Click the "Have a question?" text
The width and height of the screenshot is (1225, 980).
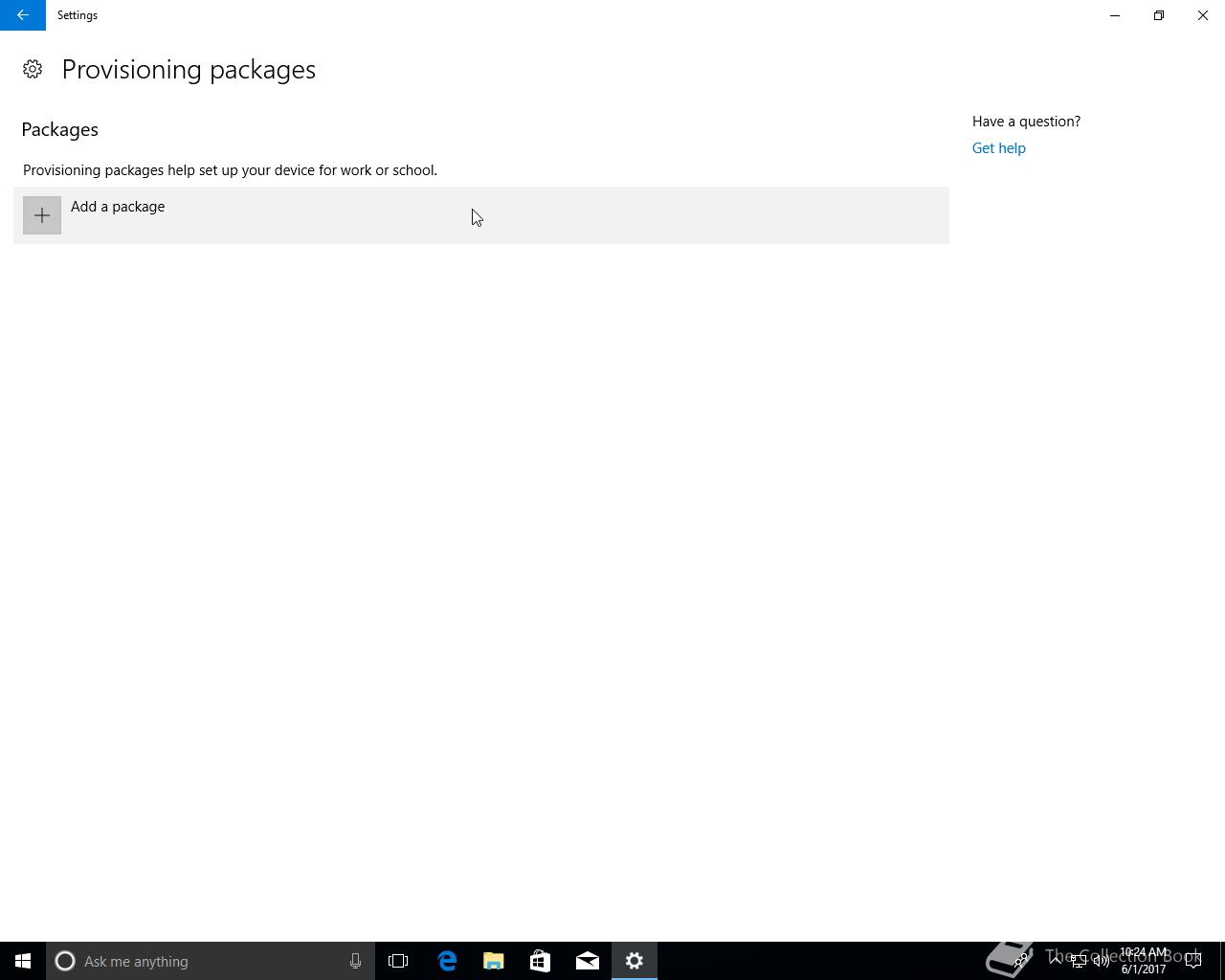1026,122
